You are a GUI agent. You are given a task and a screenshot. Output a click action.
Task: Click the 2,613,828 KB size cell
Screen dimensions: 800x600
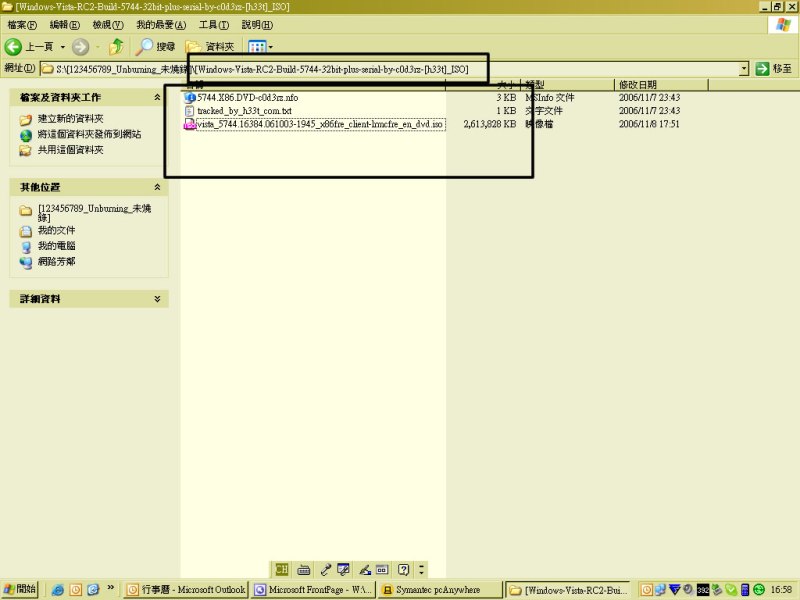[x=490, y=124]
